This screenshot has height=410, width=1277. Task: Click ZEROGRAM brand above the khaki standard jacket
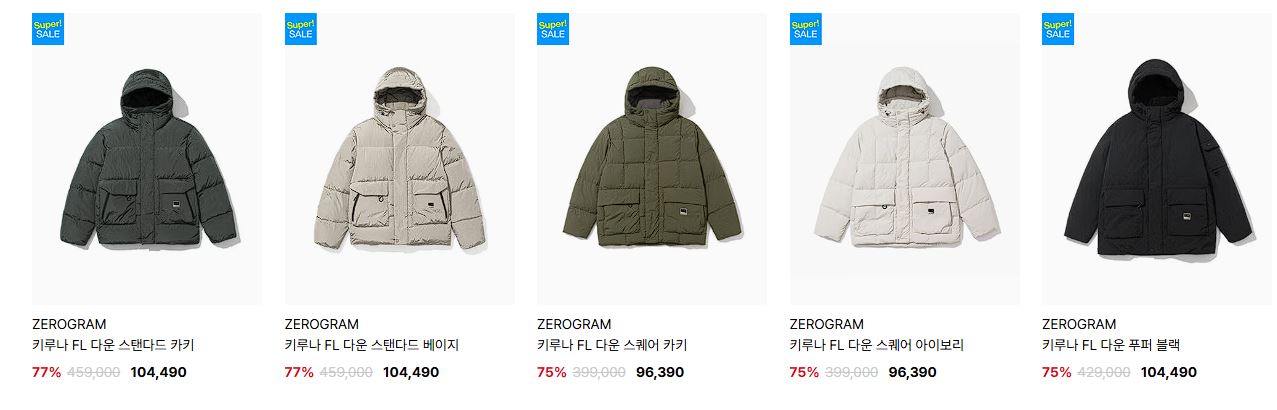click(x=69, y=324)
